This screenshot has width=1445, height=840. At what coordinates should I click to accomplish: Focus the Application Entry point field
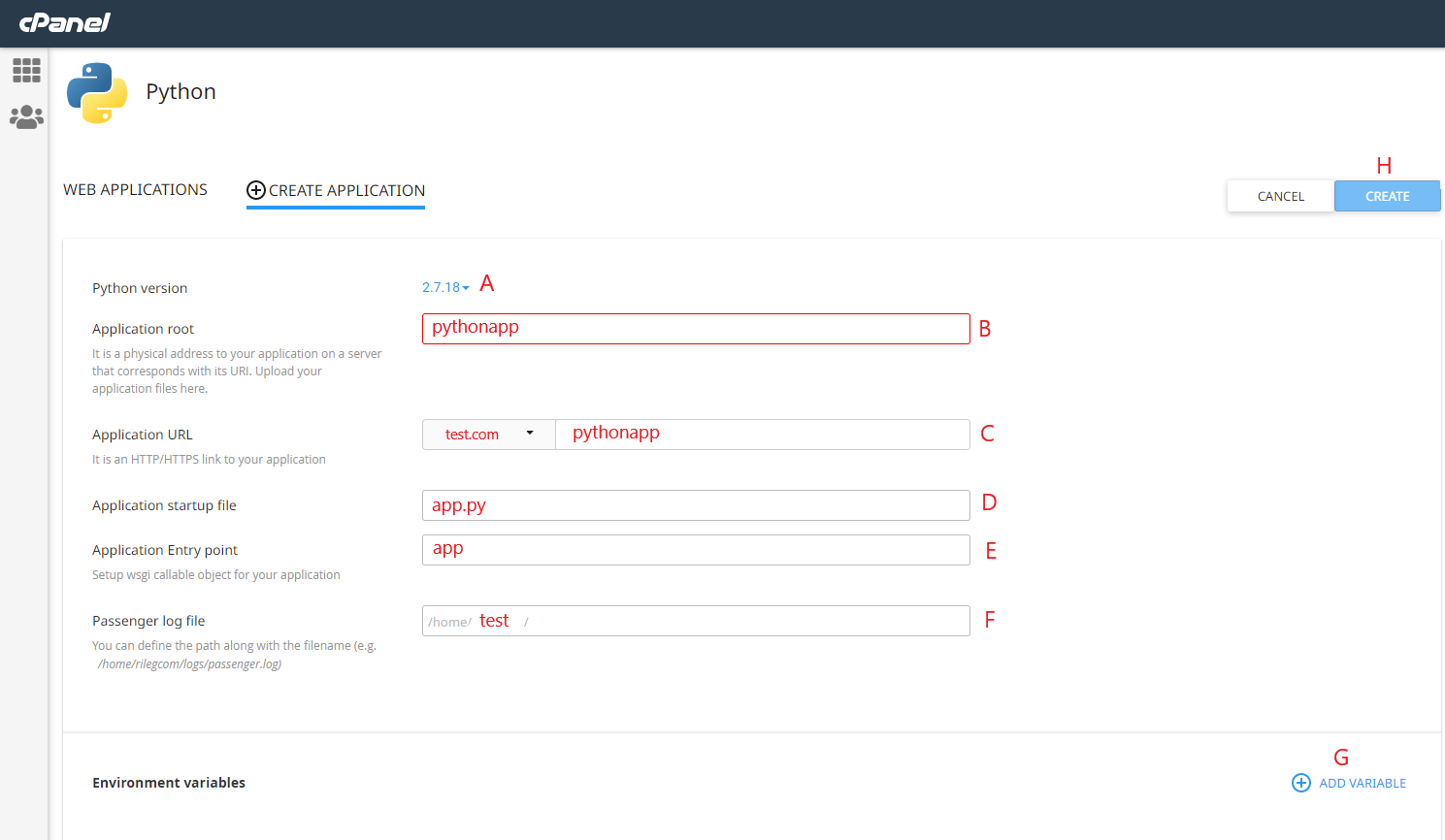(x=696, y=550)
